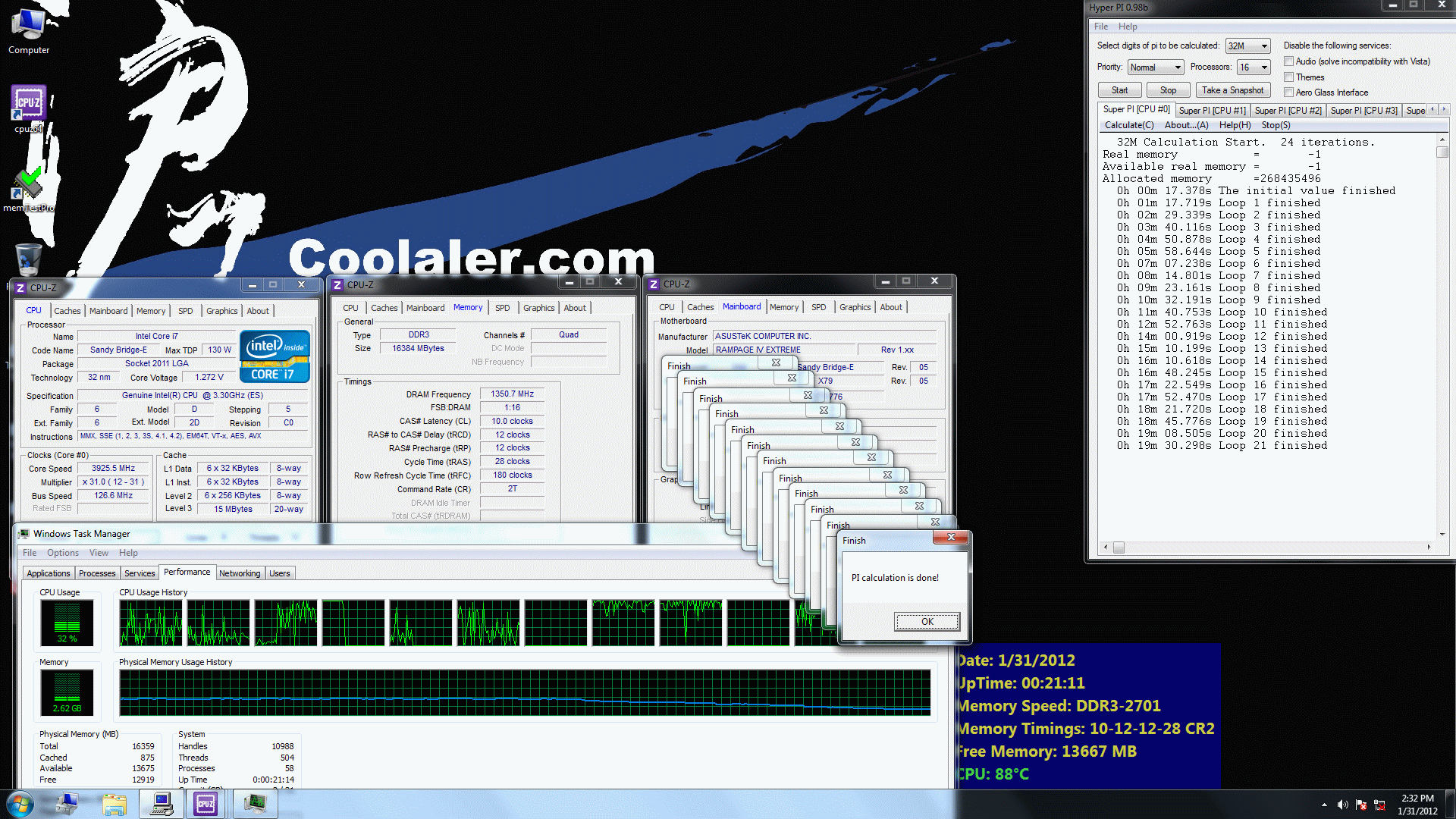
Task: Open the Processors dropdown showing 16
Action: [x=1253, y=67]
